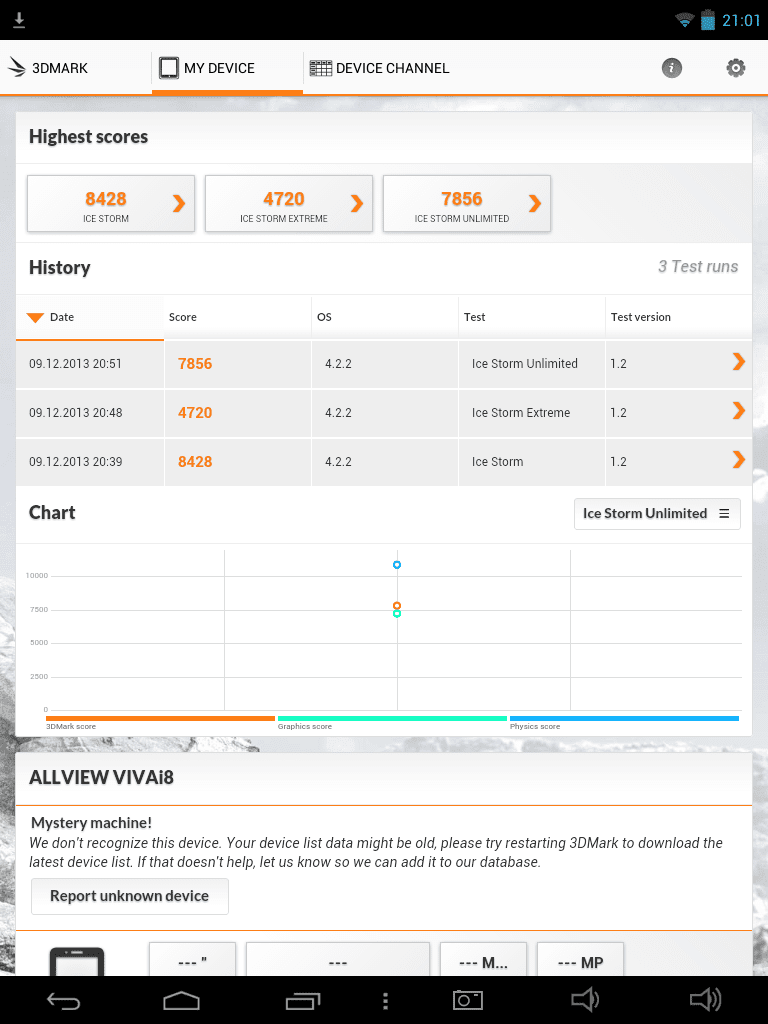The image size is (768, 1024).
Task: Switch to the 3DMARK tab
Action: (x=50, y=68)
